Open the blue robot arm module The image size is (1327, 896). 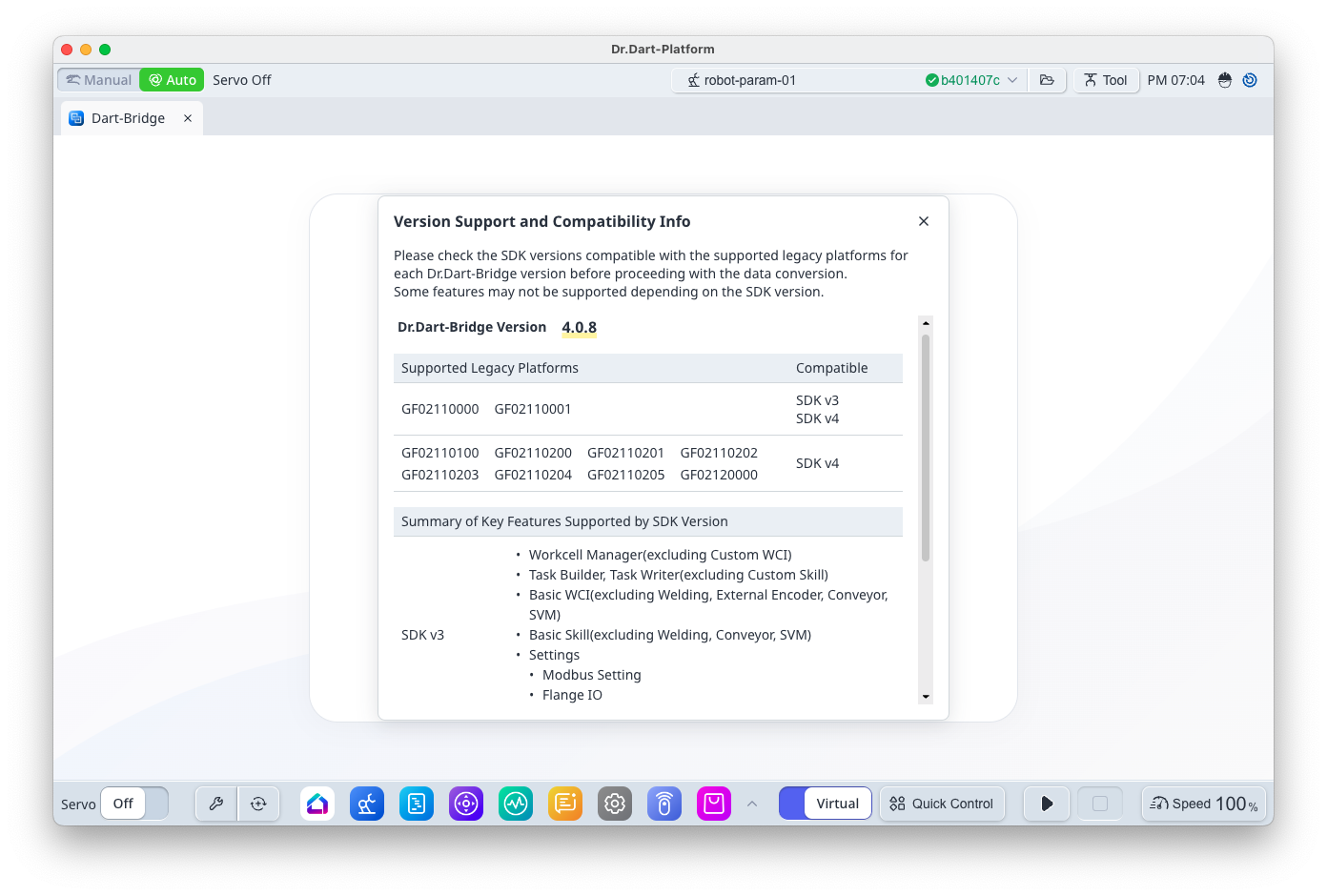(x=367, y=804)
